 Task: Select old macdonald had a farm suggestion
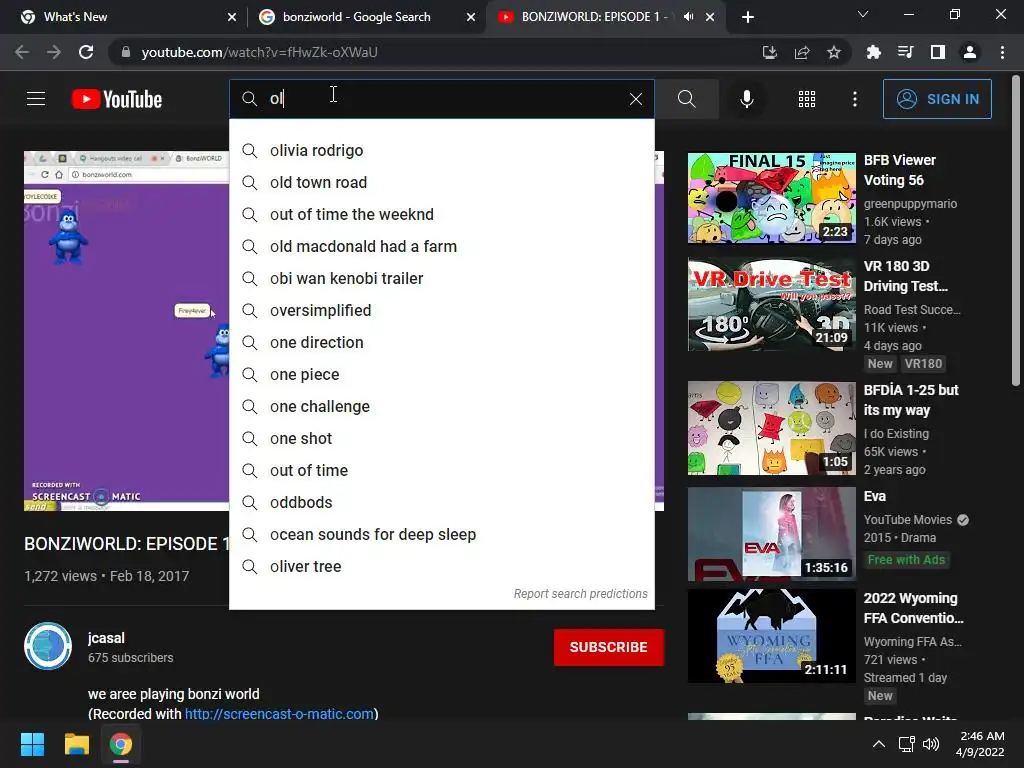[x=441, y=246]
